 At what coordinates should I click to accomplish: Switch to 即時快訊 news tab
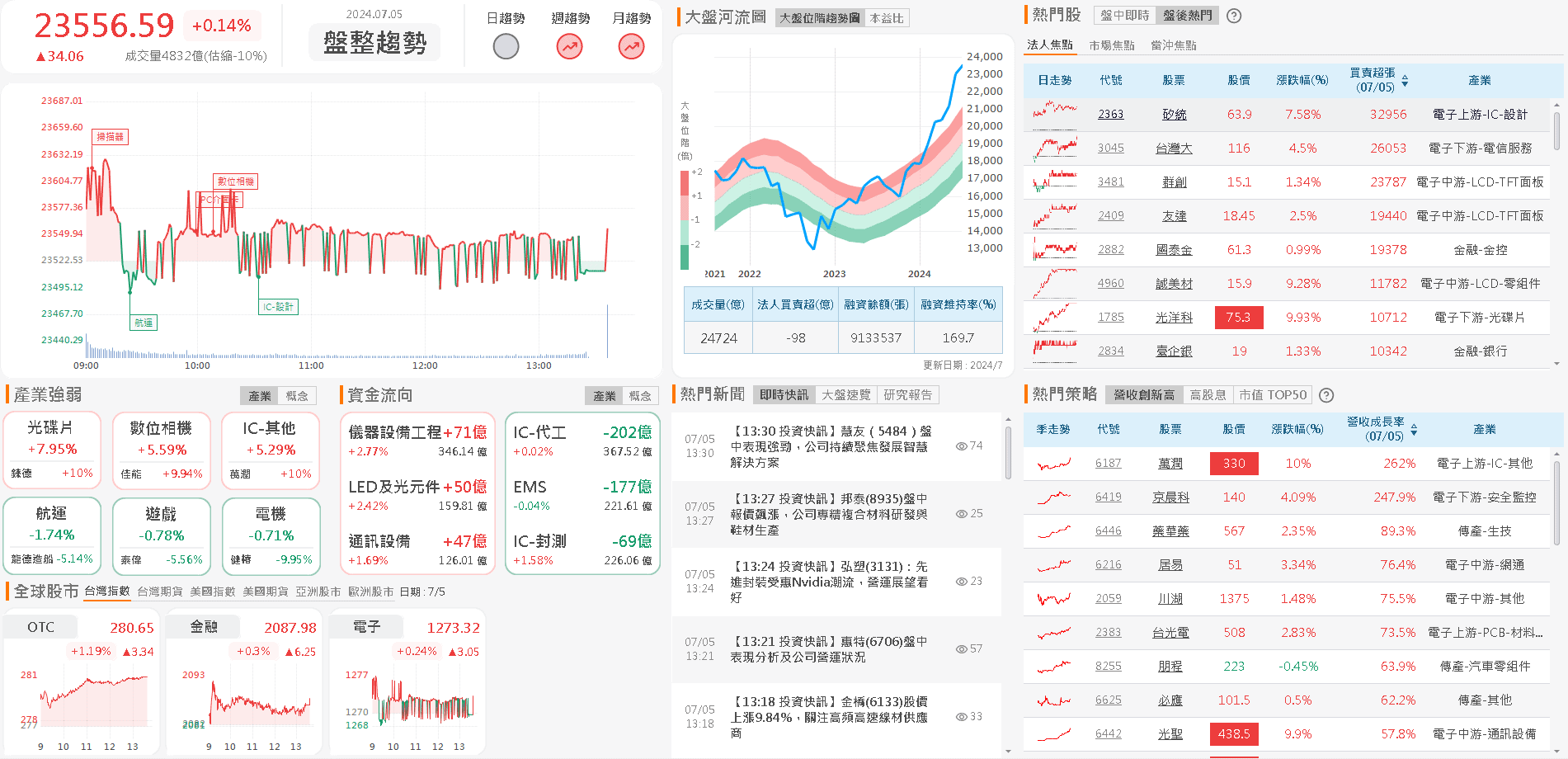coord(784,395)
